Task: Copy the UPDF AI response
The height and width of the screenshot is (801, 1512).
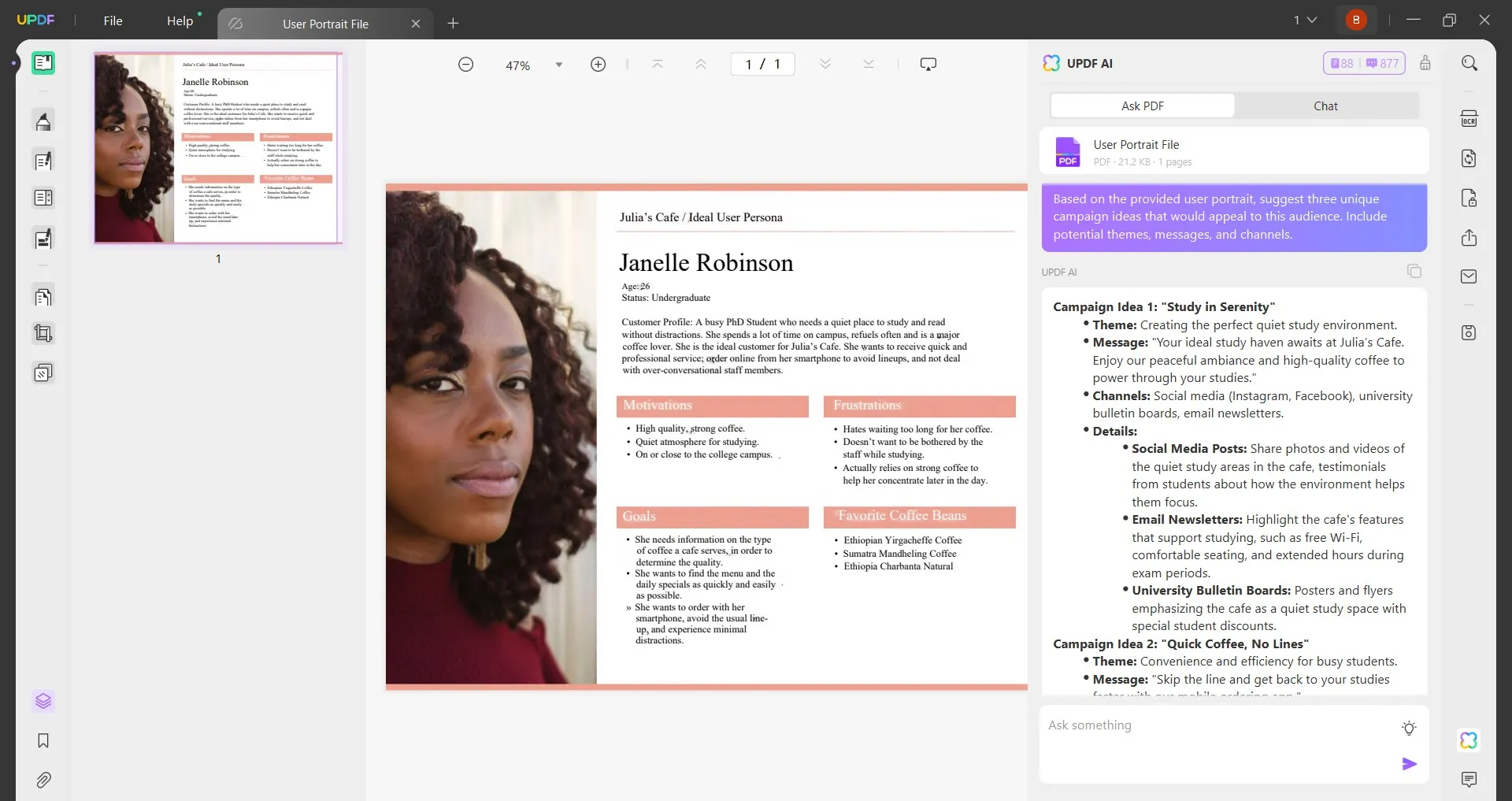Action: click(1414, 270)
